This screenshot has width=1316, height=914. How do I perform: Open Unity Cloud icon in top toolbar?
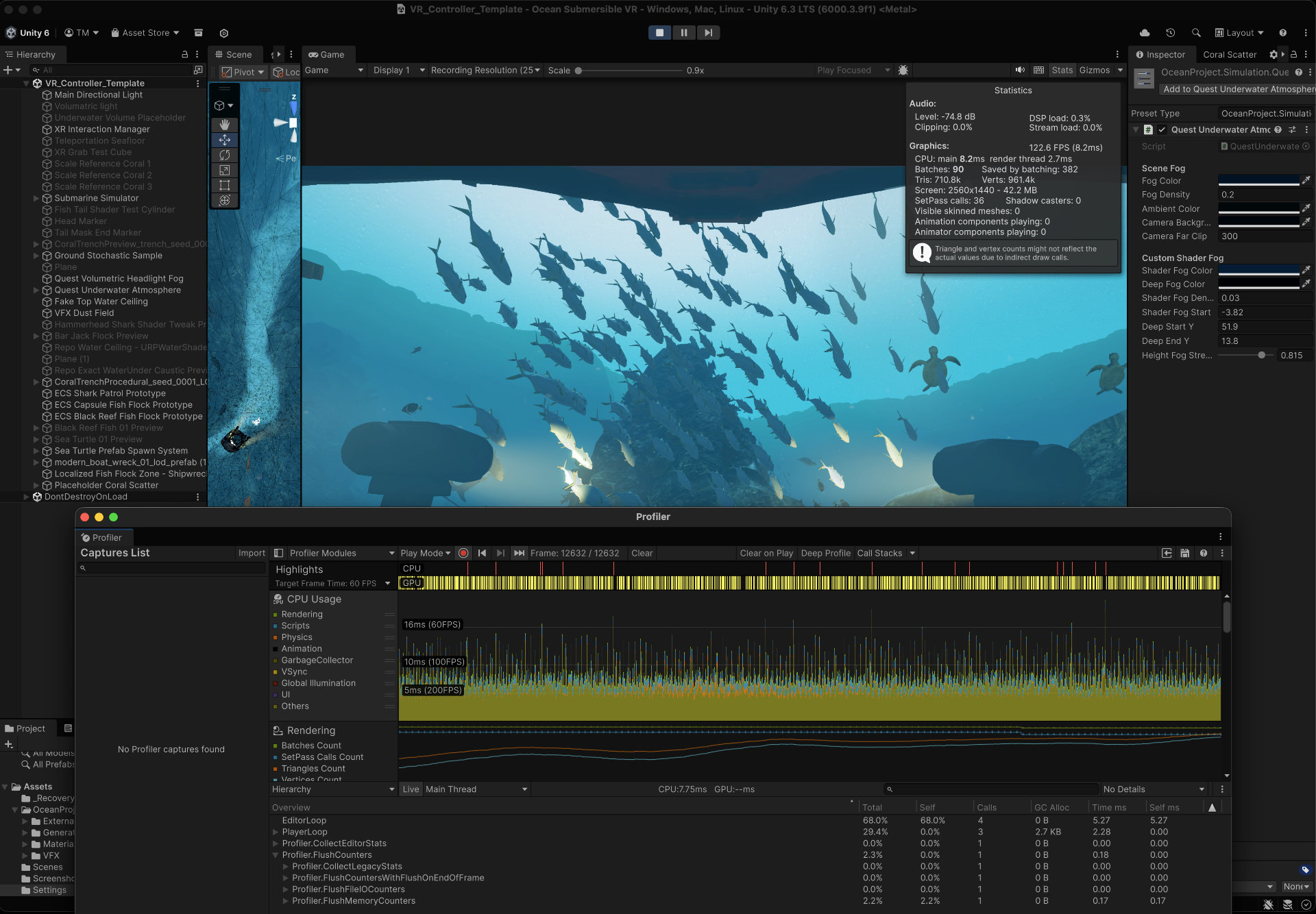(x=1145, y=32)
